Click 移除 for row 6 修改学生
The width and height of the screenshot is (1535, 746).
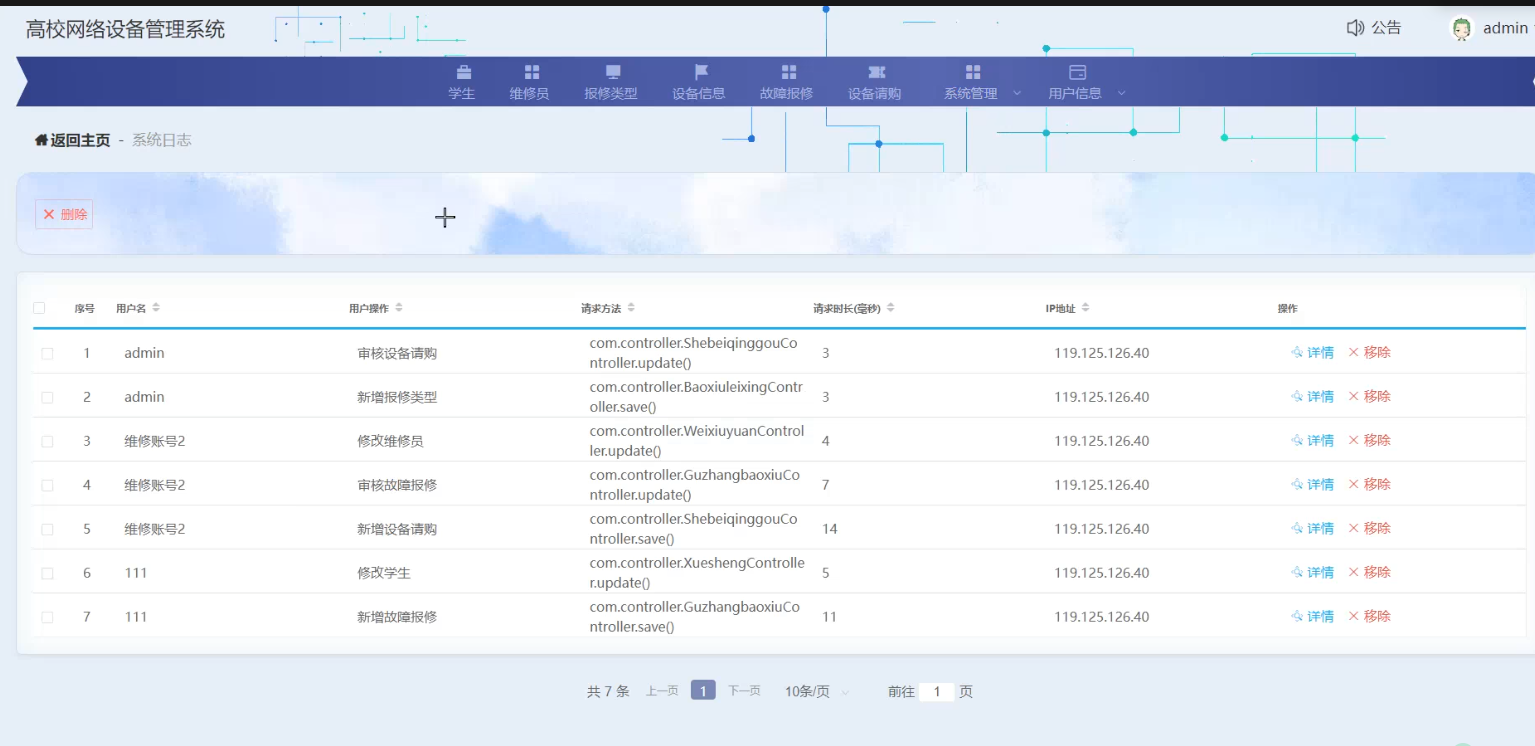pyautogui.click(x=1369, y=572)
